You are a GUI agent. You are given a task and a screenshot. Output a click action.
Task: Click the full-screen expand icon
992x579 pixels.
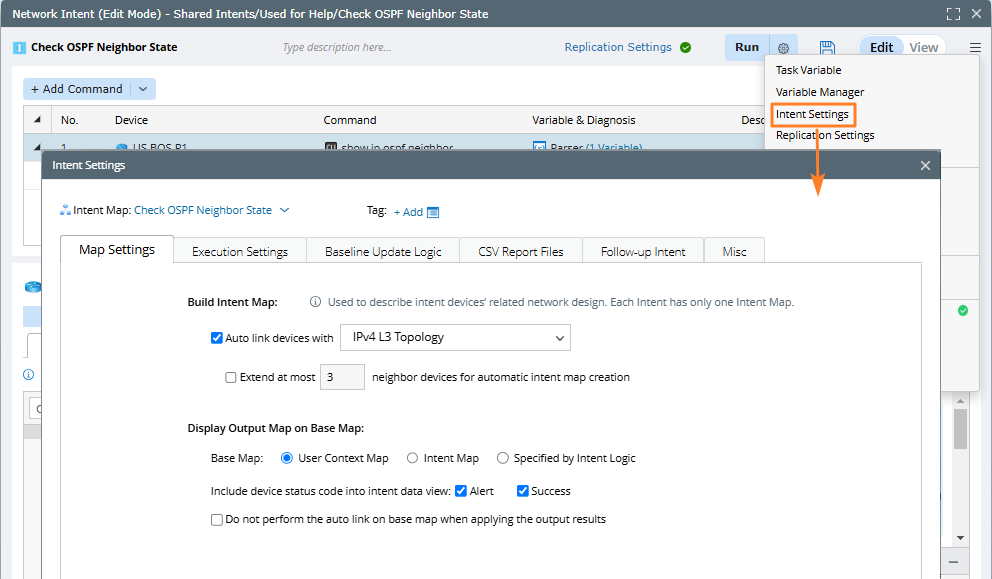pos(953,14)
